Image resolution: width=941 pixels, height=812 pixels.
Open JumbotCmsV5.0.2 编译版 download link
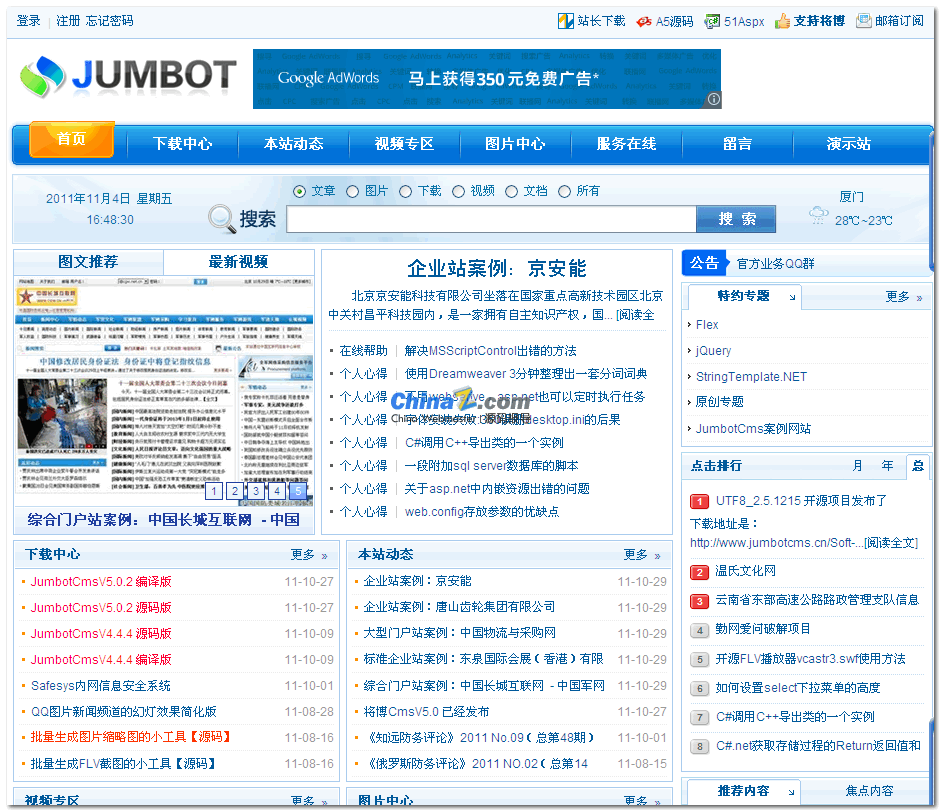[x=101, y=582]
